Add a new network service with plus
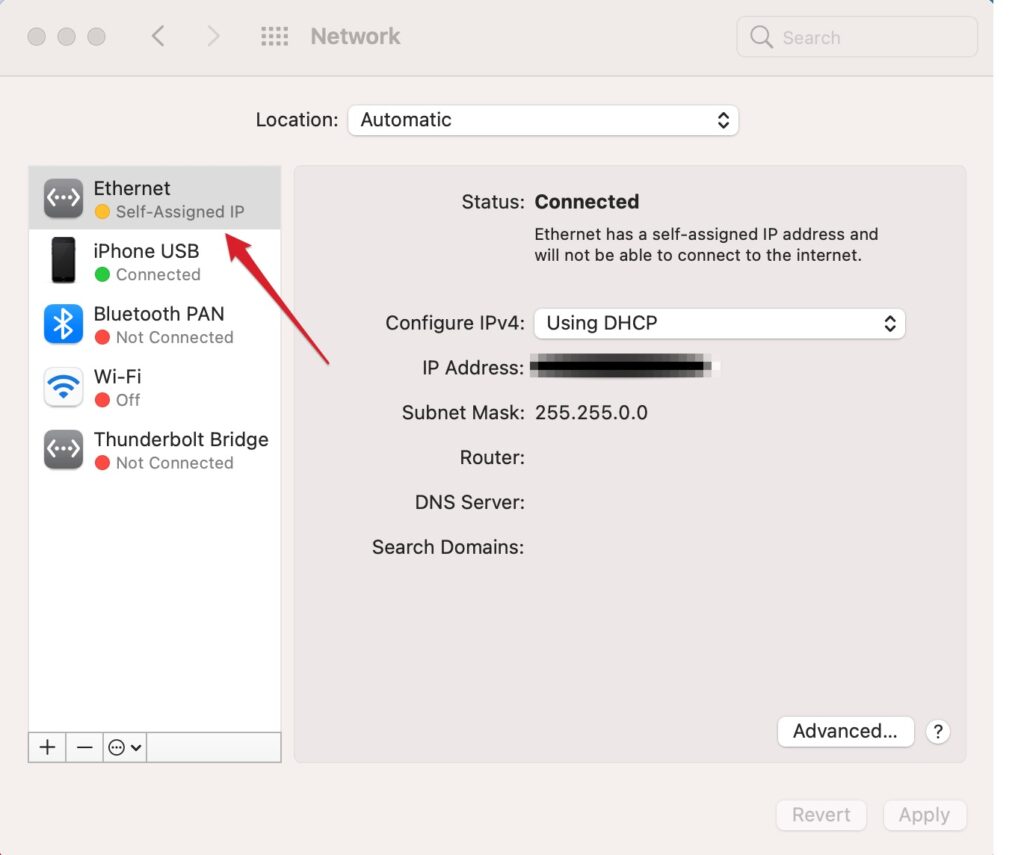Viewport: 1024px width, 855px height. [47, 746]
